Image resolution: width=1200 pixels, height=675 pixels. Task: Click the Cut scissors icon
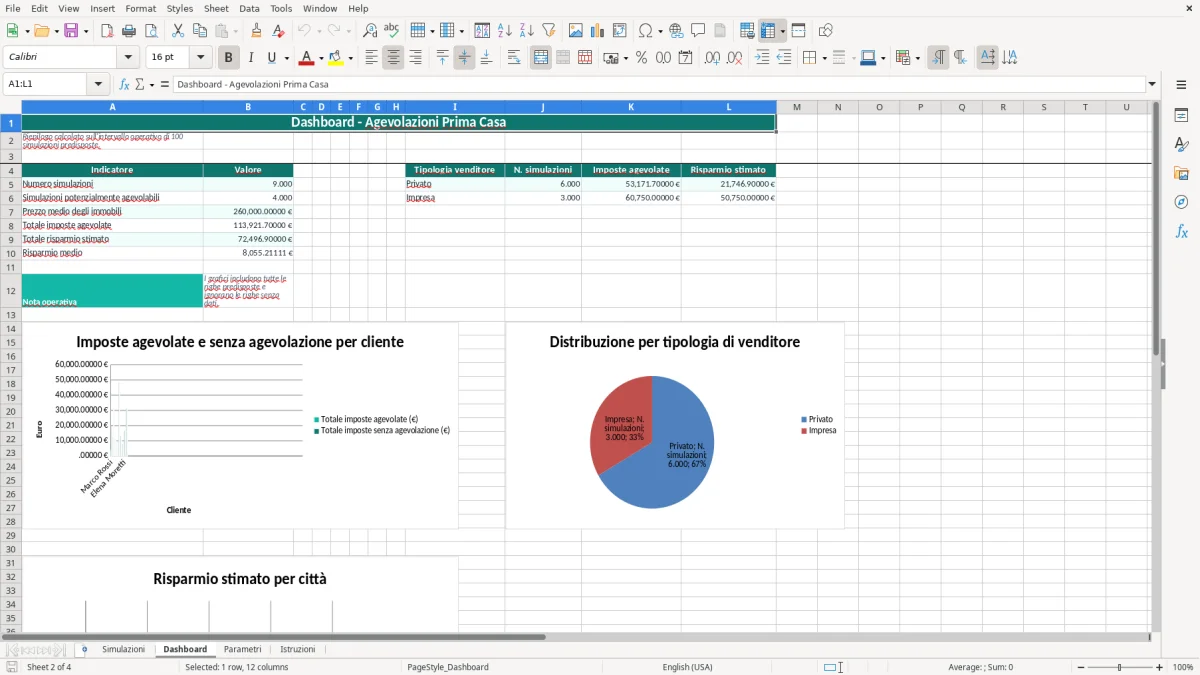pos(178,31)
